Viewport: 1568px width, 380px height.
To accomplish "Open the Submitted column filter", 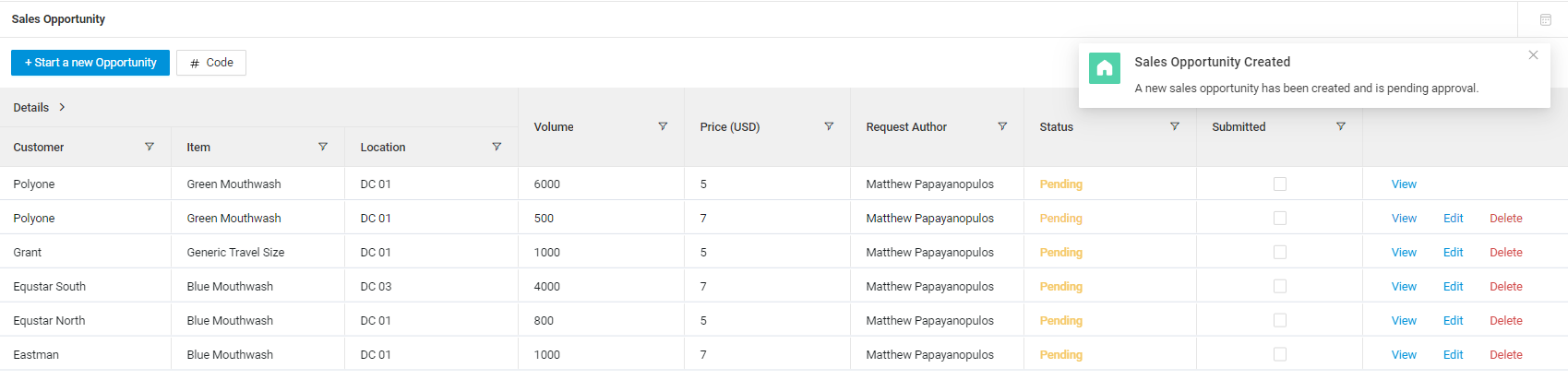I will pyautogui.click(x=1341, y=126).
